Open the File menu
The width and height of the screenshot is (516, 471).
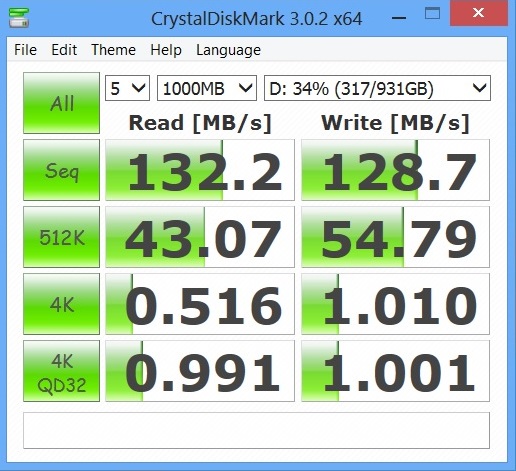[25, 50]
